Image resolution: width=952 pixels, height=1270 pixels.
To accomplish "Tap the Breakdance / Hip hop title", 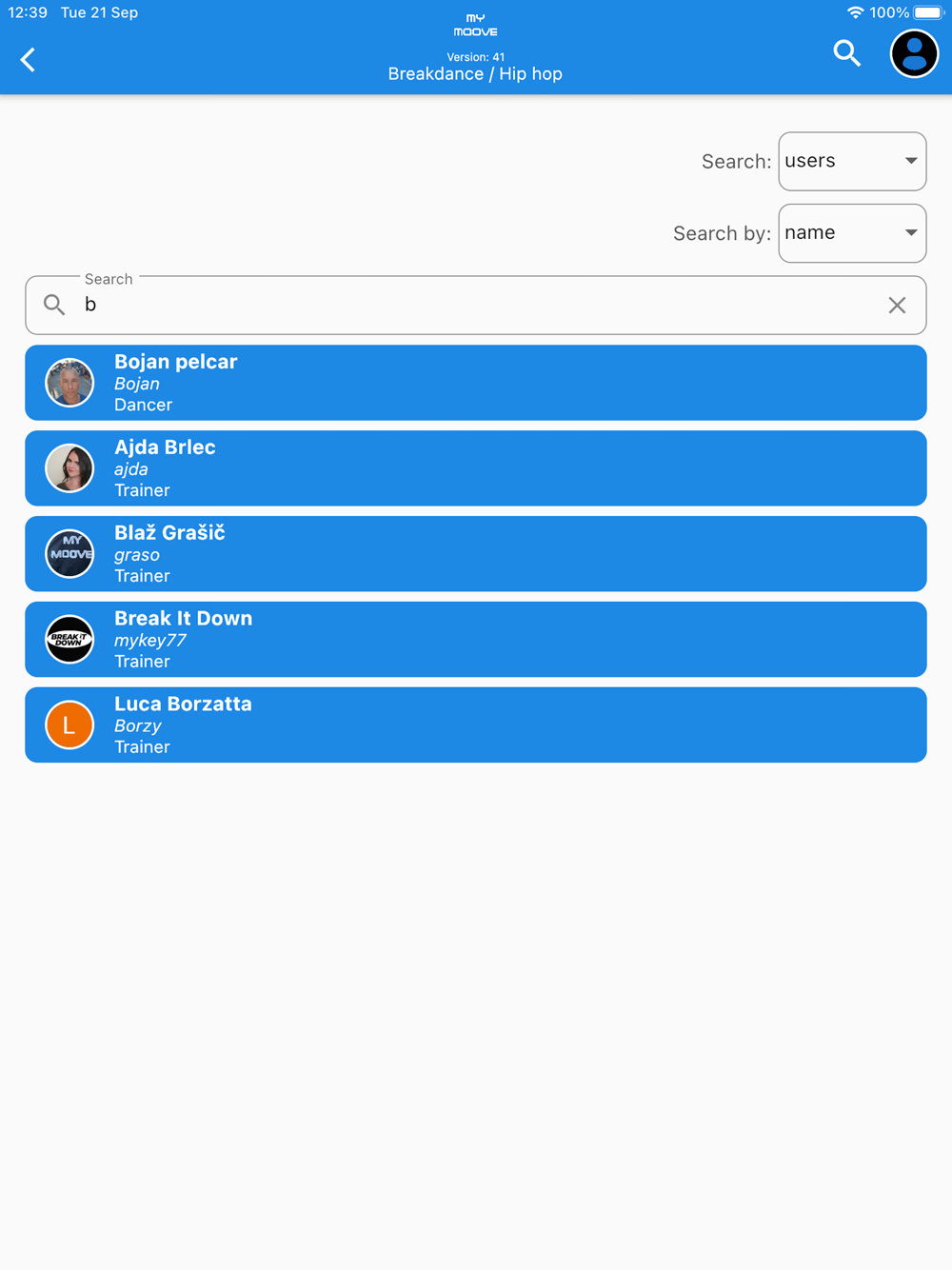I will click(475, 74).
